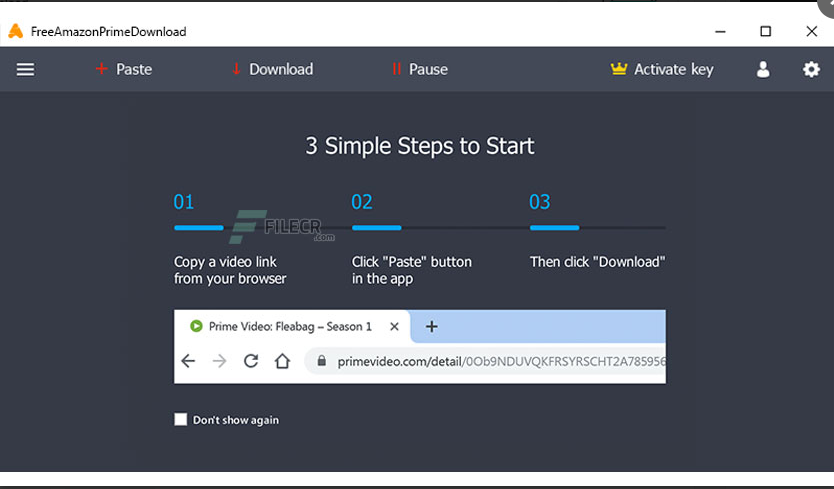The image size is (834, 489).
Task: Click the forward arrow in browser illustration
Action: (219, 361)
